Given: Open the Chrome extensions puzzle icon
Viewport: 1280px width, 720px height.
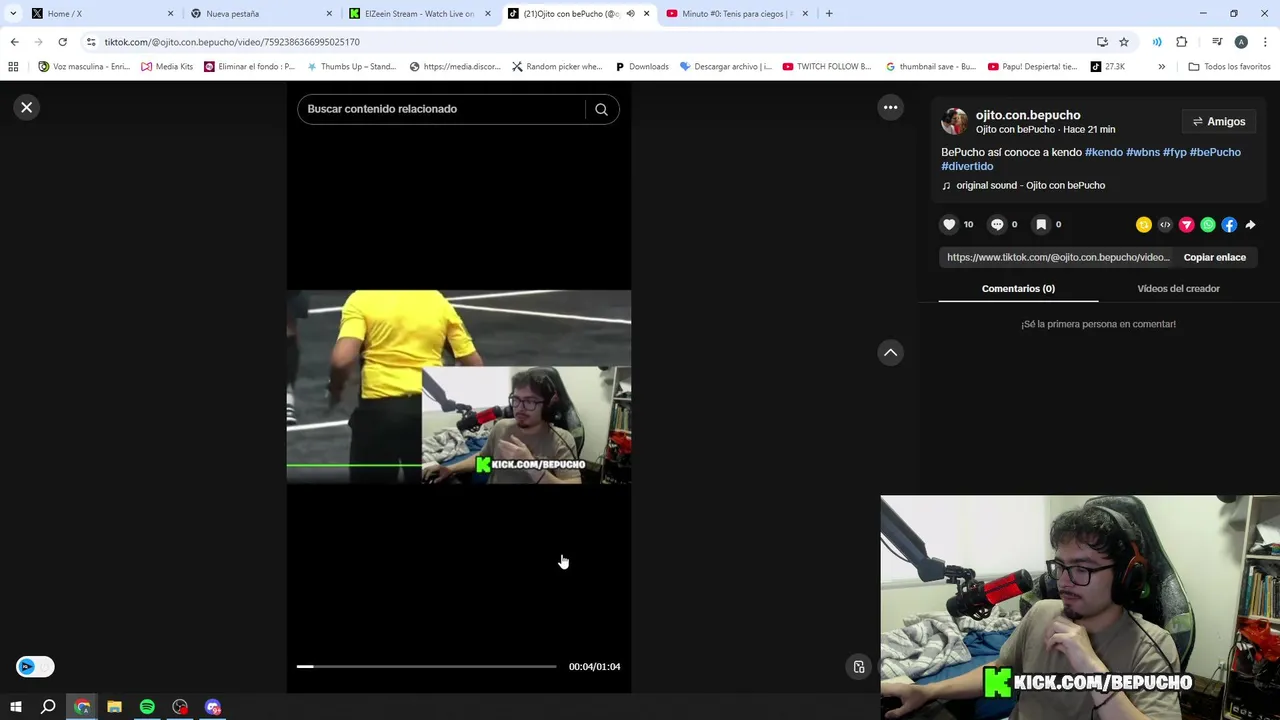Looking at the screenshot, I should (1182, 42).
